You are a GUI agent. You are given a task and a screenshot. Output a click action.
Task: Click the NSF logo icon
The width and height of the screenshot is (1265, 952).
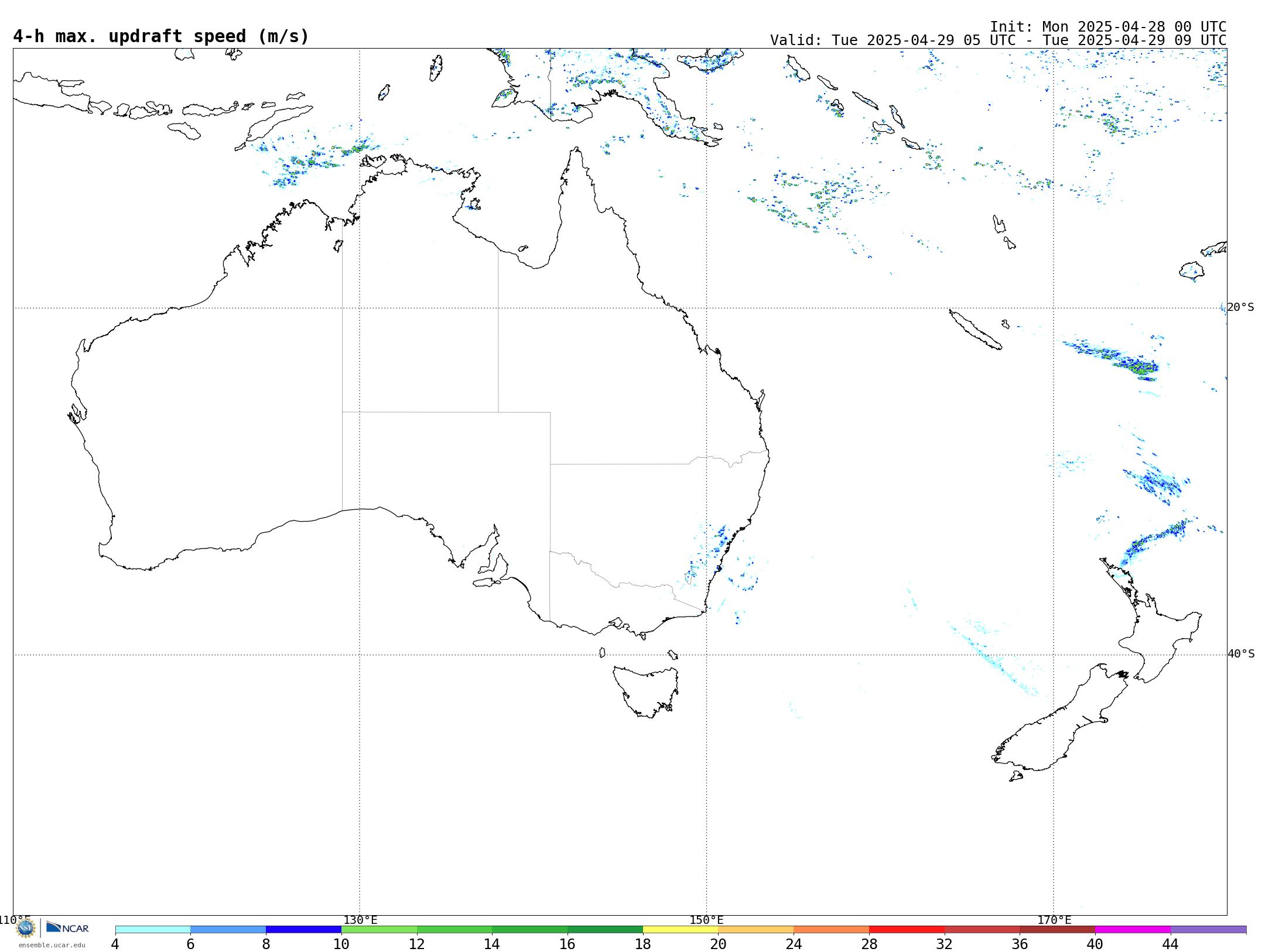point(26,928)
